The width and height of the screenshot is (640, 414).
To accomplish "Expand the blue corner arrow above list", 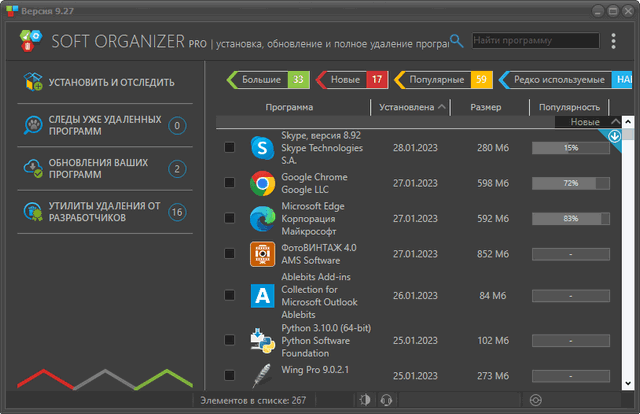I will [614, 137].
